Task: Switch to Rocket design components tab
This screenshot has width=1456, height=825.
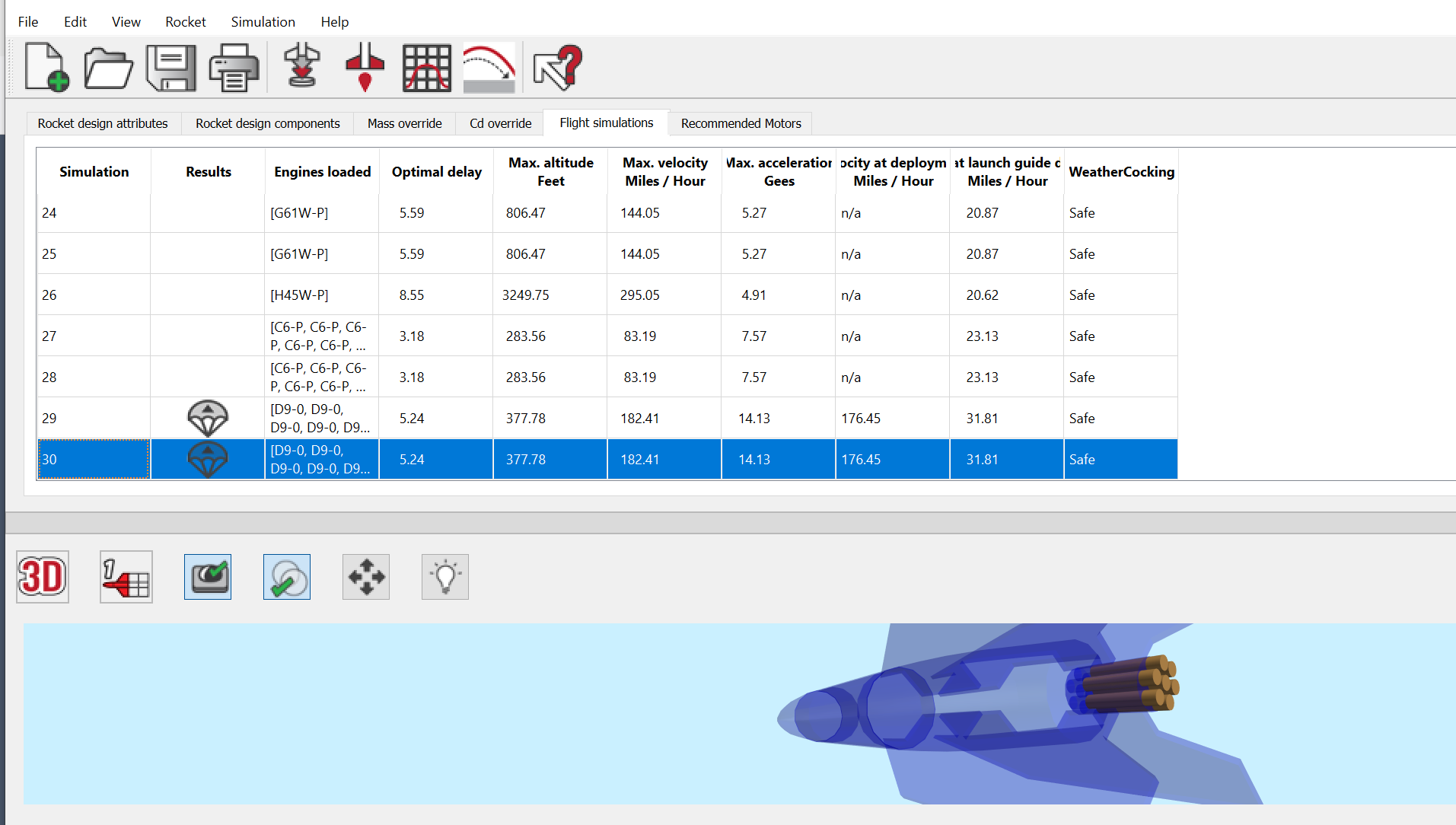Action: [x=267, y=123]
